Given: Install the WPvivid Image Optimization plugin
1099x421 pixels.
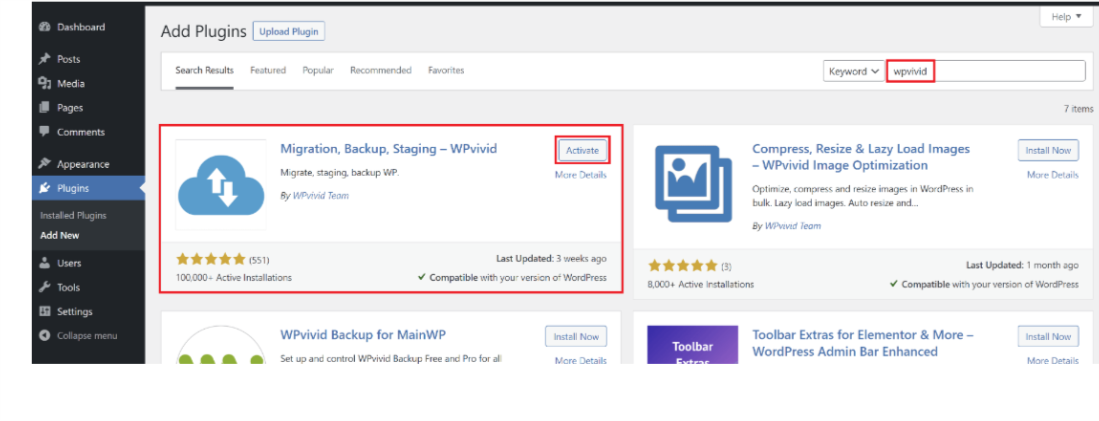Looking at the screenshot, I should pyautogui.click(x=1049, y=151).
